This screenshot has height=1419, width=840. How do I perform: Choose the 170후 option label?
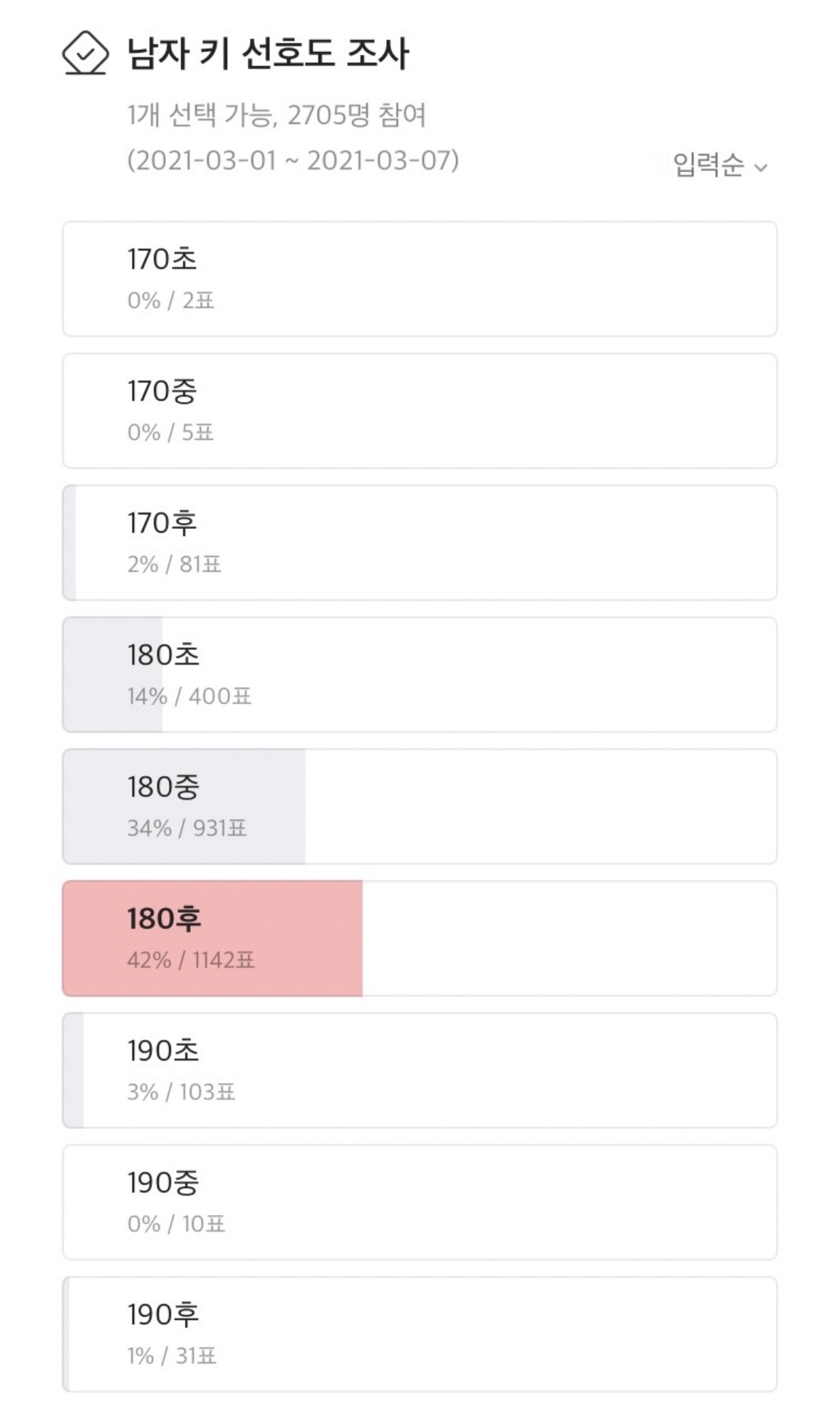[162, 523]
